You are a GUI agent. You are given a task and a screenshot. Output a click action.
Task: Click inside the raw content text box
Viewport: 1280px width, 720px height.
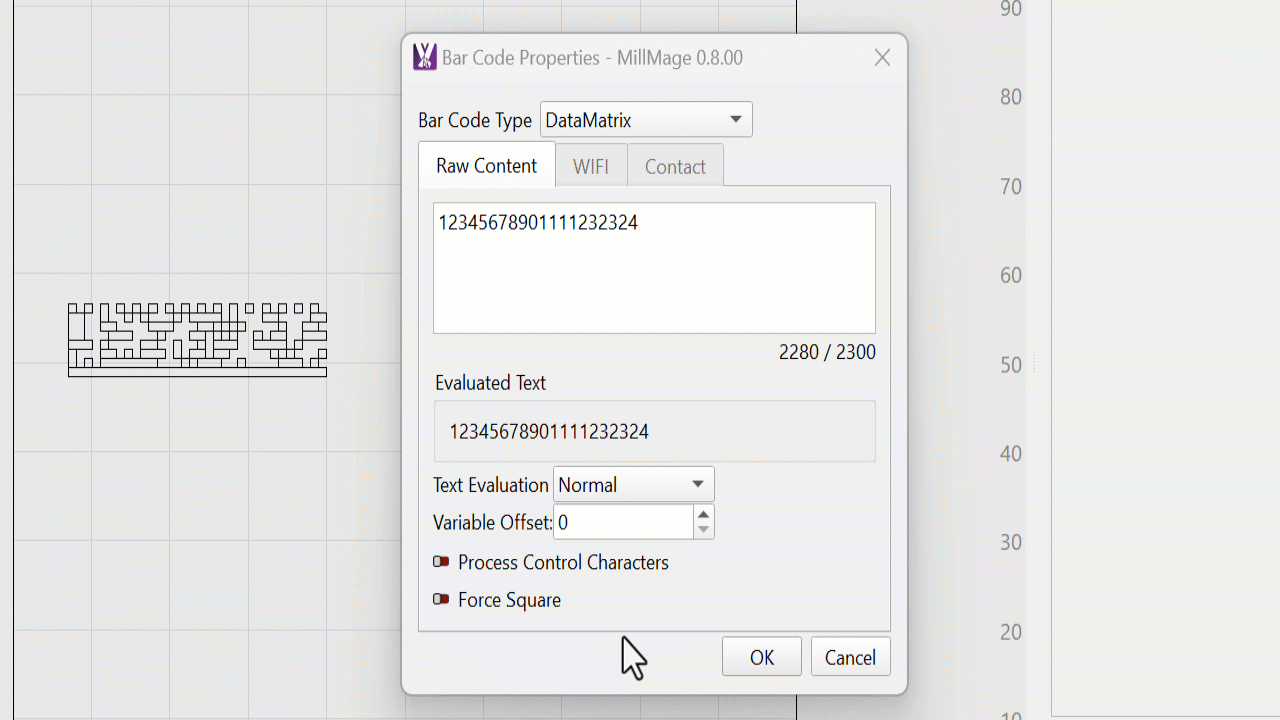[x=654, y=268]
